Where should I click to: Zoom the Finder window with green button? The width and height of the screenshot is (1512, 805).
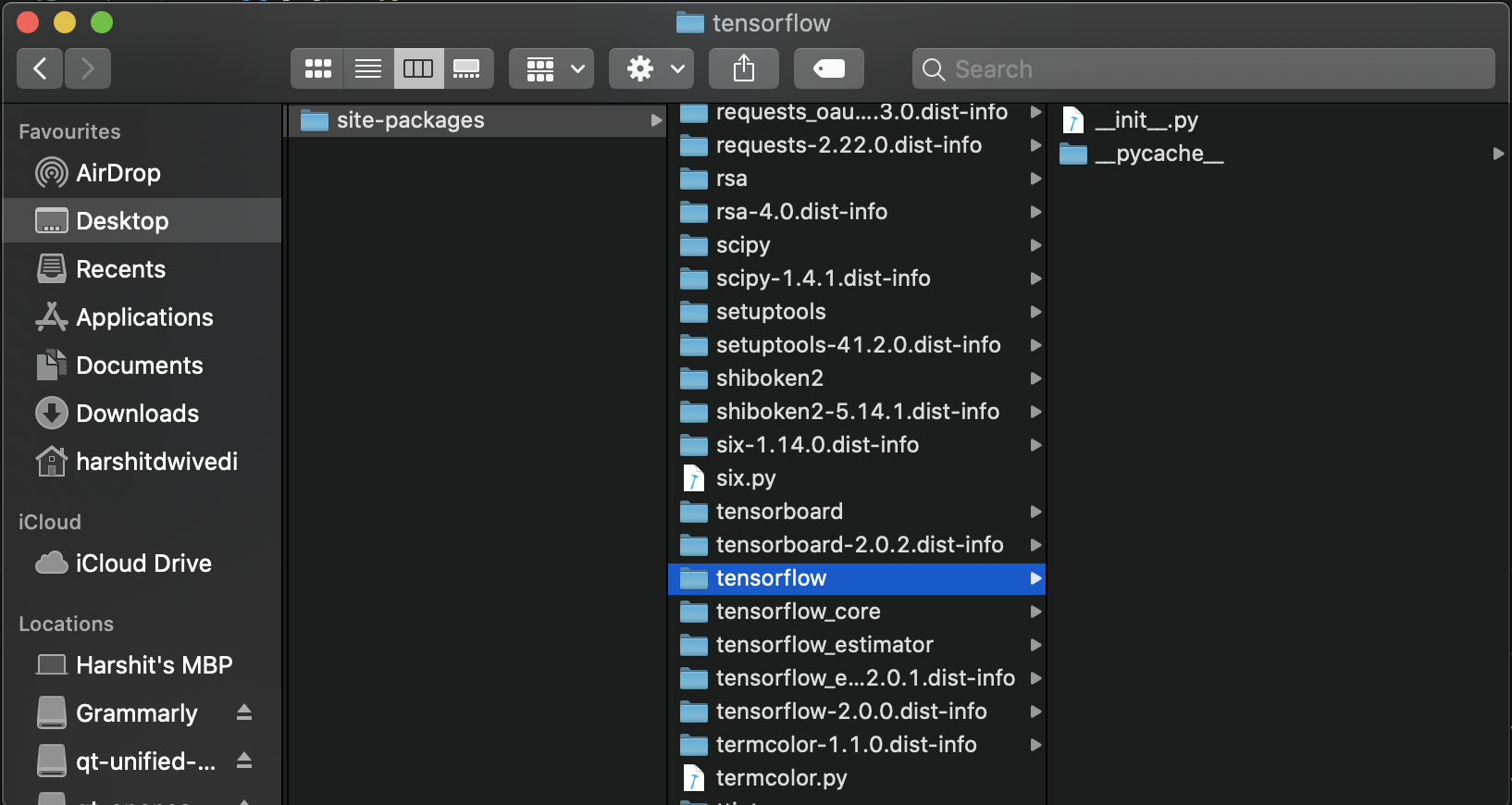coord(102,22)
